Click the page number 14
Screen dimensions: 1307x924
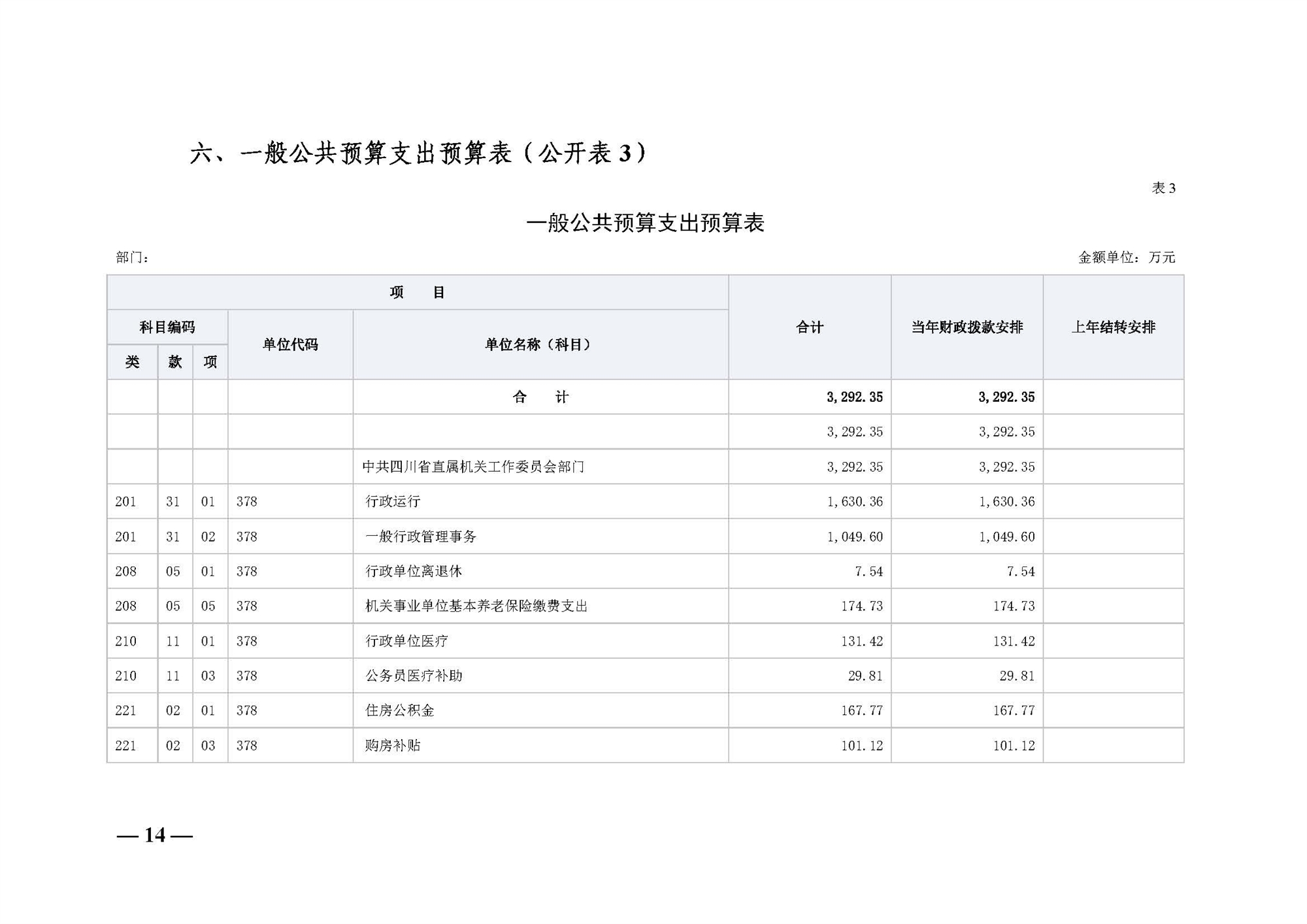coord(155,835)
